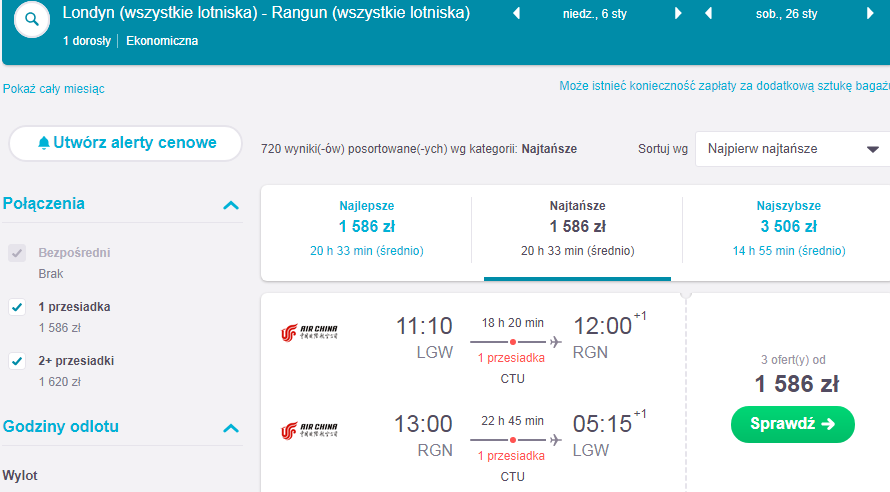Go to previous departure date arrow
890x492 pixels.
point(517,14)
